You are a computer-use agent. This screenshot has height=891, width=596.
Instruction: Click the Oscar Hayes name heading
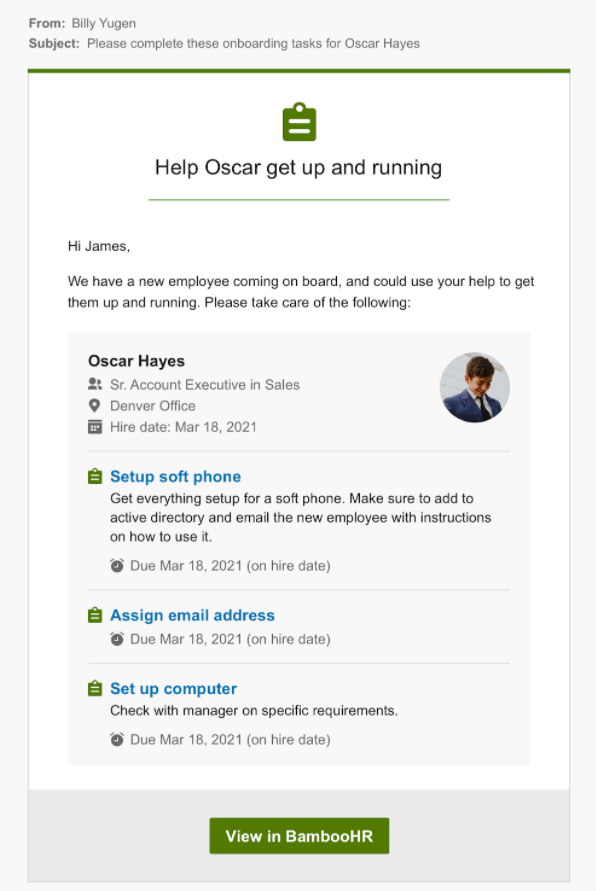point(136,361)
